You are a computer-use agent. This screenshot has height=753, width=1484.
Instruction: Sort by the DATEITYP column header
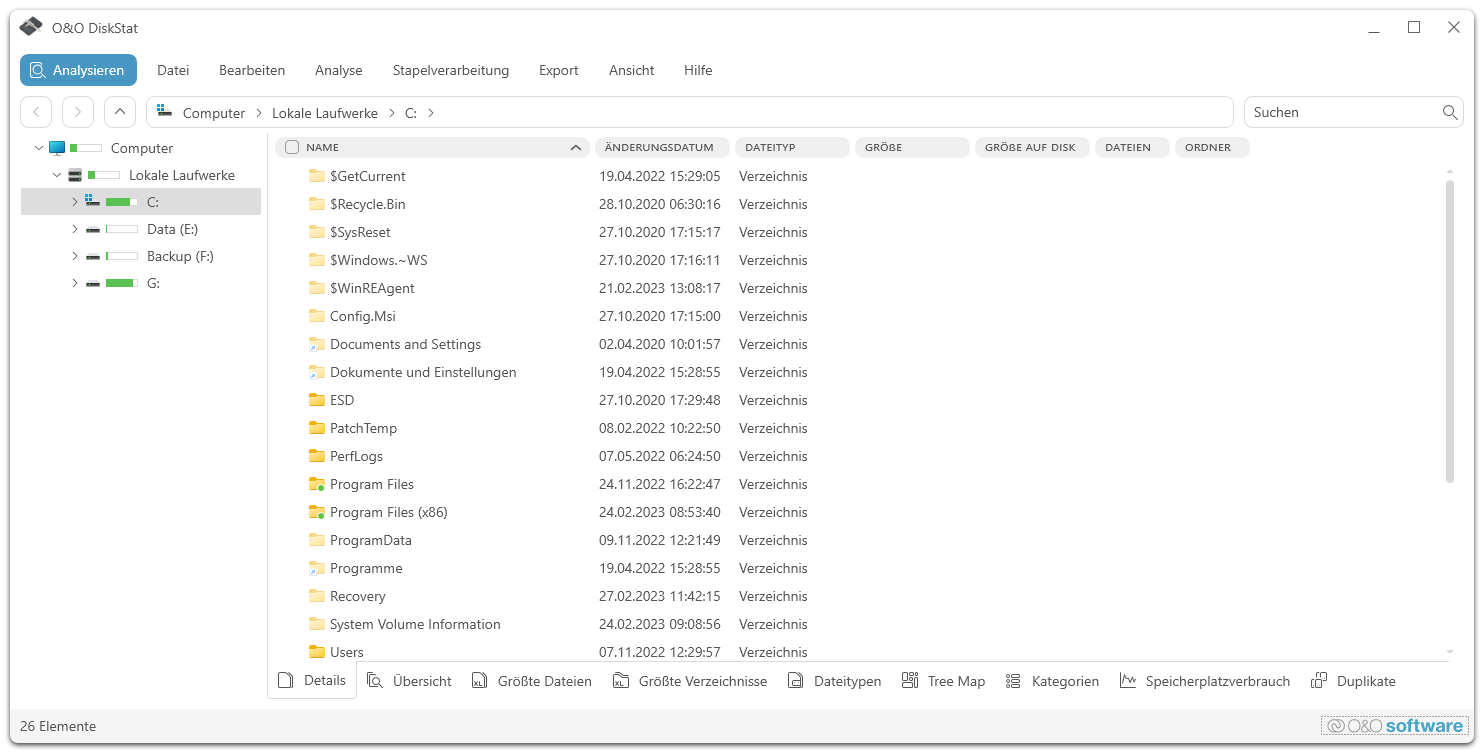792,147
